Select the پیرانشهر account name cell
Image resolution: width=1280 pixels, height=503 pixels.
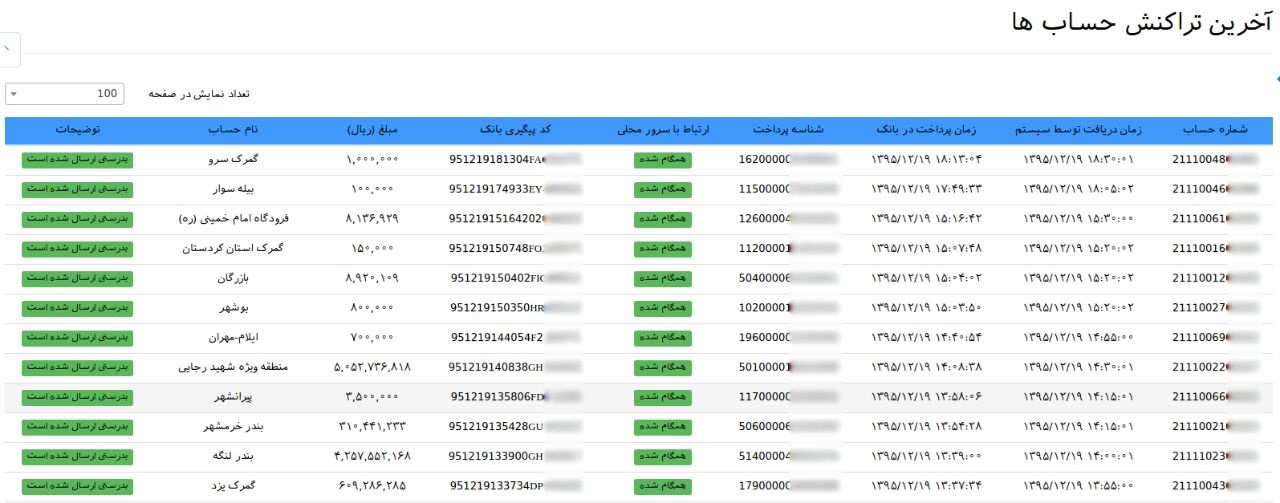234,397
